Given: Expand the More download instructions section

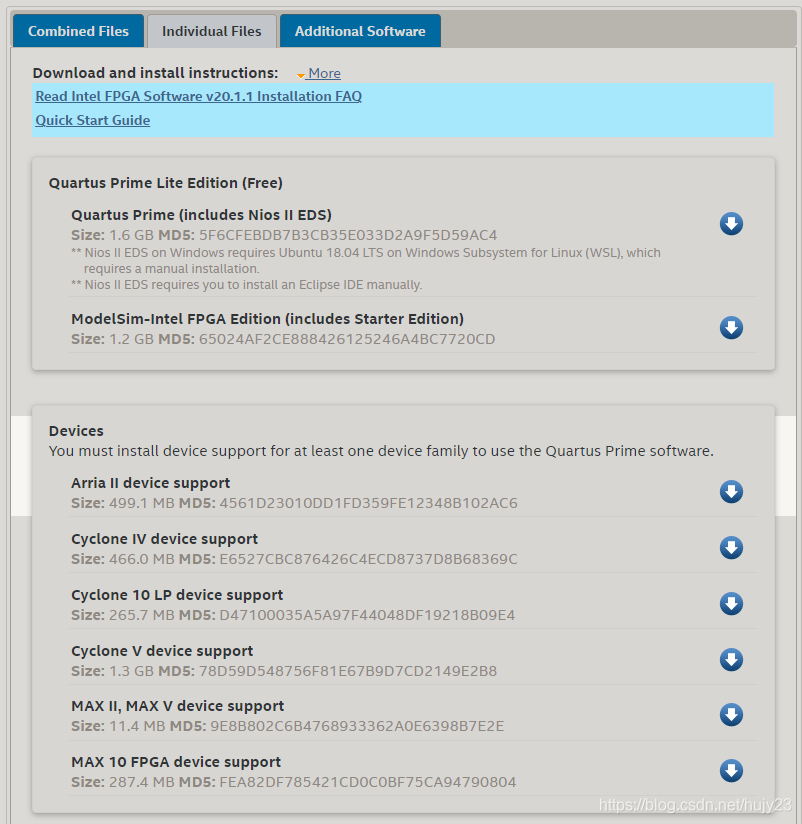Looking at the screenshot, I should [x=325, y=73].
